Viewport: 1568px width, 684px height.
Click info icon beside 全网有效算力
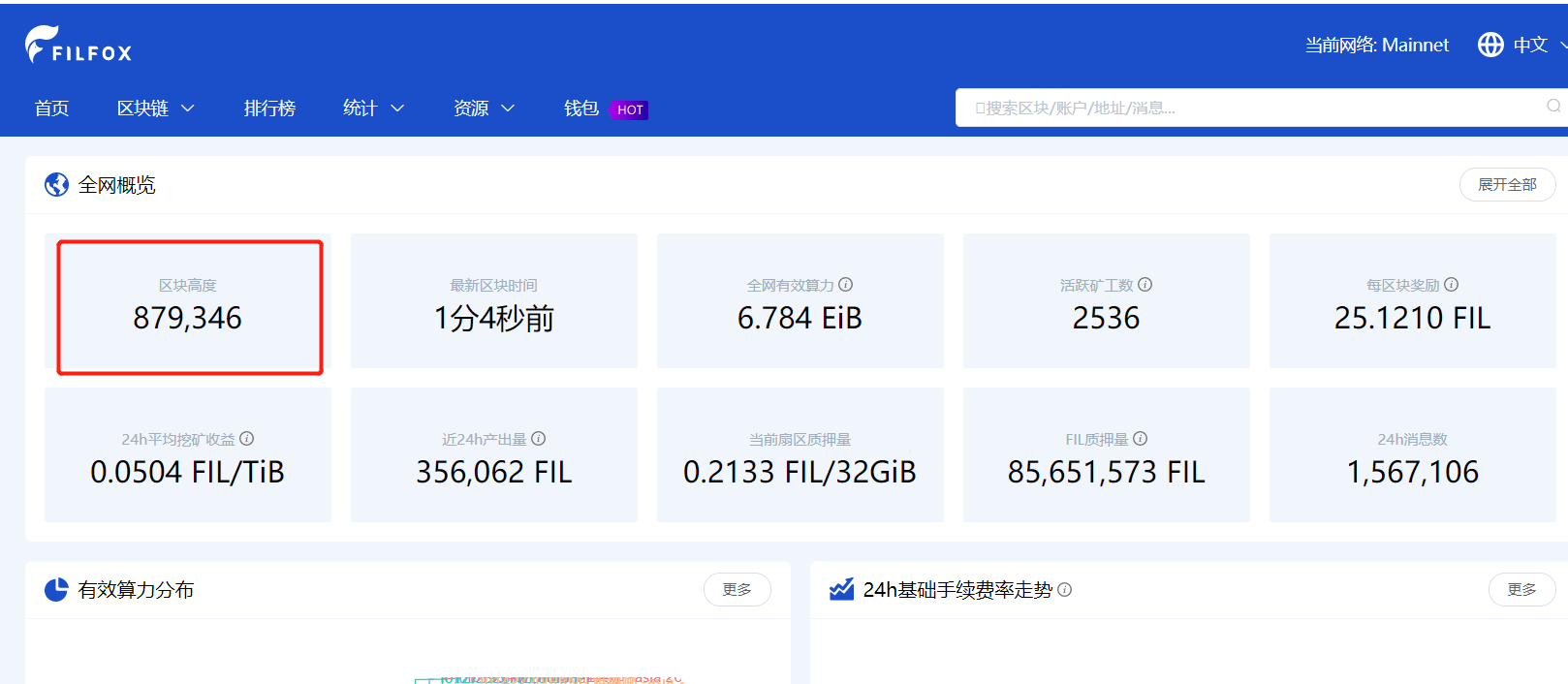click(846, 285)
